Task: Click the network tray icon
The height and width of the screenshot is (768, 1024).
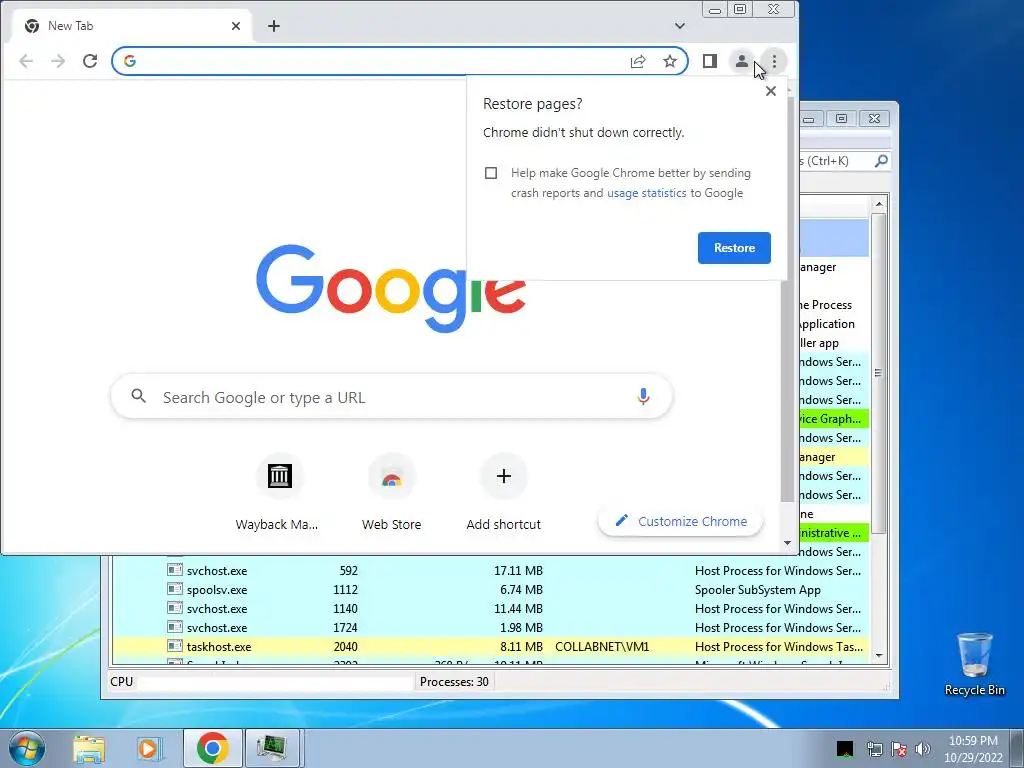Action: pos(874,749)
